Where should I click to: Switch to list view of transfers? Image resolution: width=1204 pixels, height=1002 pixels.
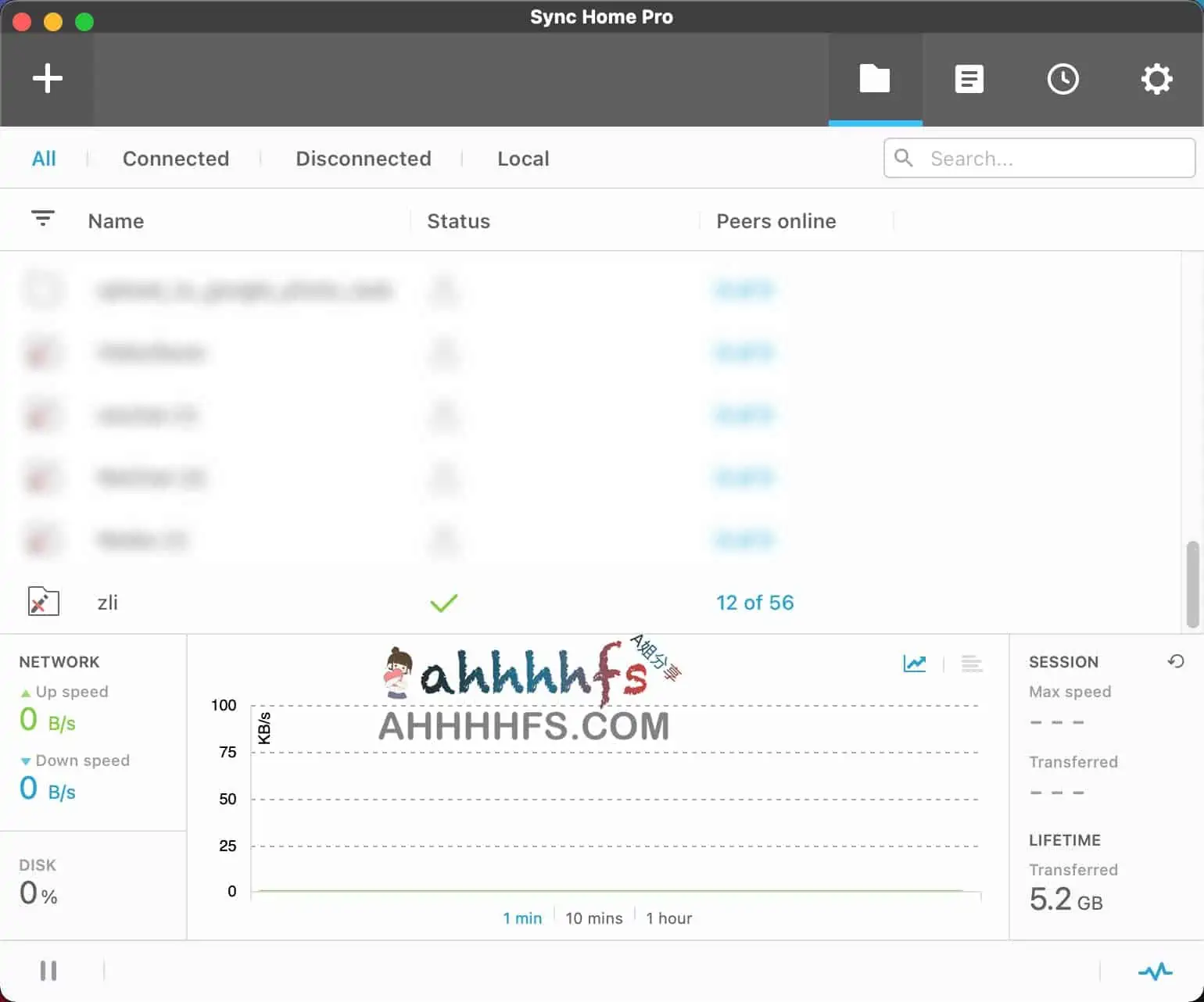click(x=972, y=664)
